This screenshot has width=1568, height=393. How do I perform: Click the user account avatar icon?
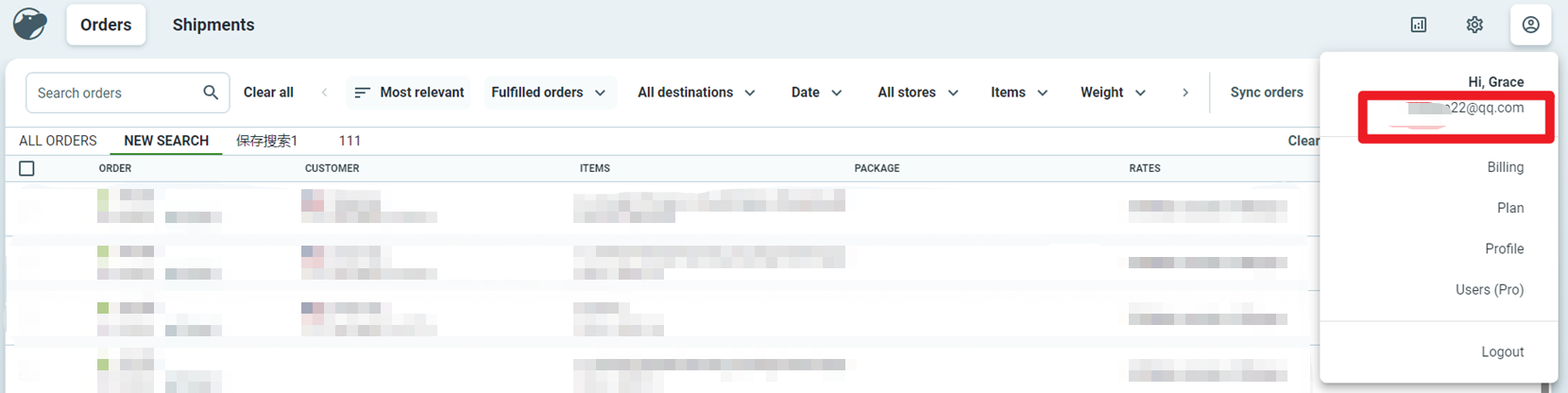[1530, 25]
